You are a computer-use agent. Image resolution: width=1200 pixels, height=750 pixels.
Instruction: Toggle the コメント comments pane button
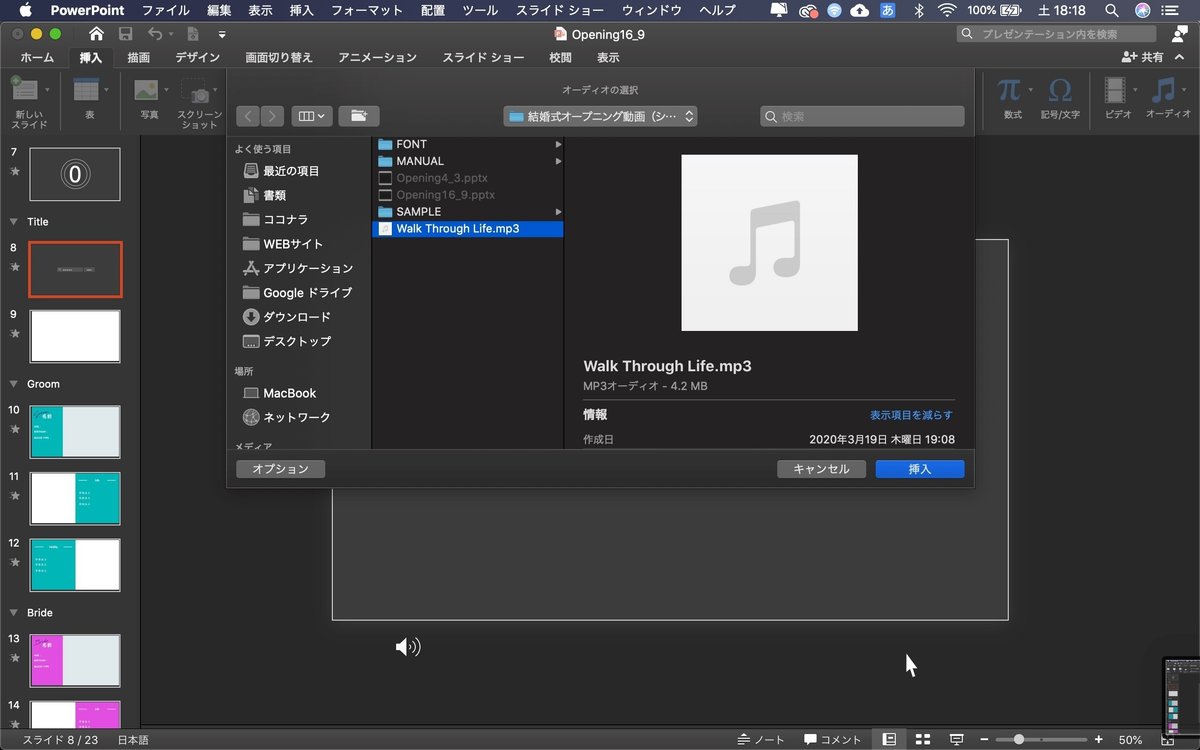pos(833,740)
